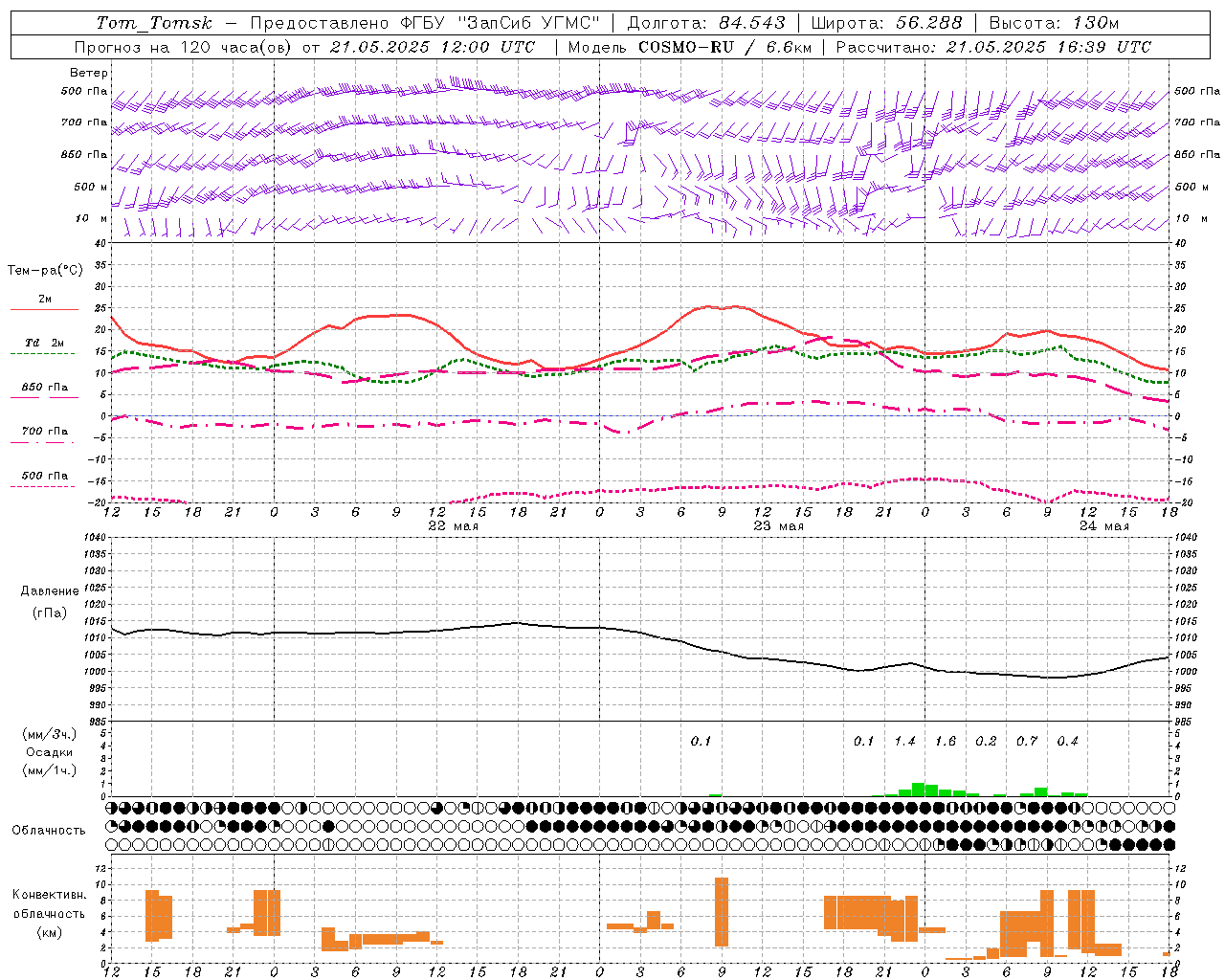This screenshot has width=1225, height=980.
Task: Click the tallest green precipitation bar
Action: (x=918, y=790)
